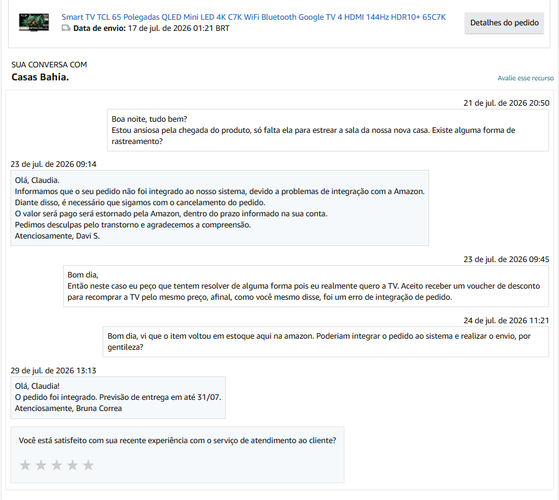Select Bruna Correa's message about order integration
Viewport: 559px width, 500px height.
point(118,397)
